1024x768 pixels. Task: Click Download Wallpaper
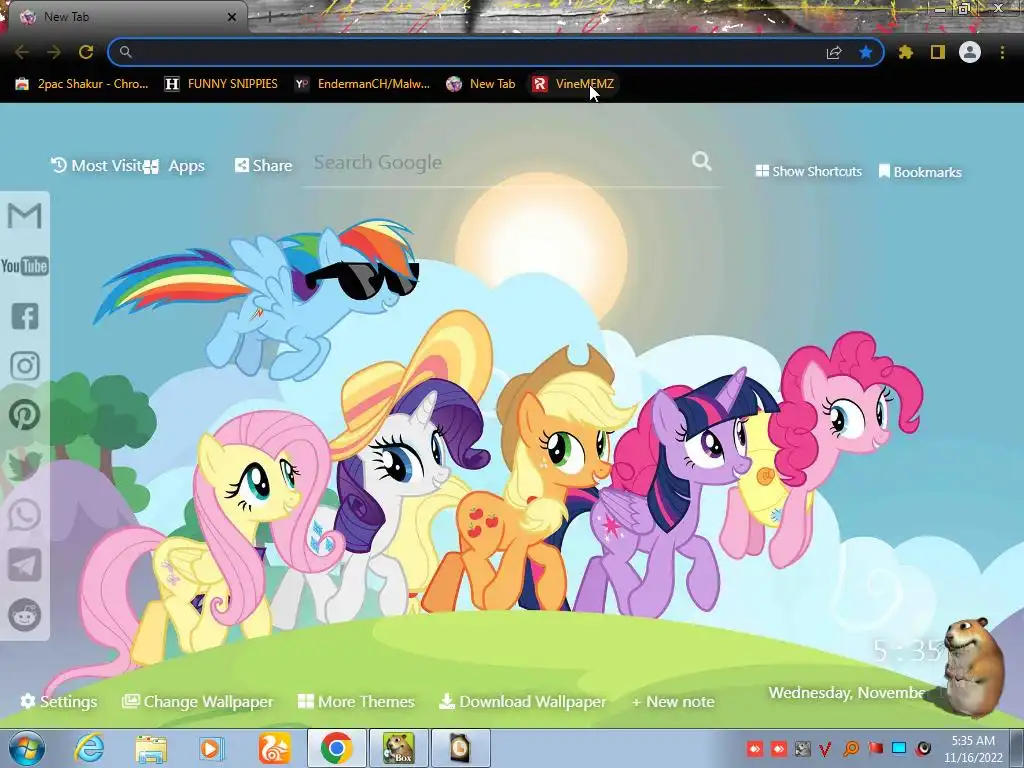(522, 701)
